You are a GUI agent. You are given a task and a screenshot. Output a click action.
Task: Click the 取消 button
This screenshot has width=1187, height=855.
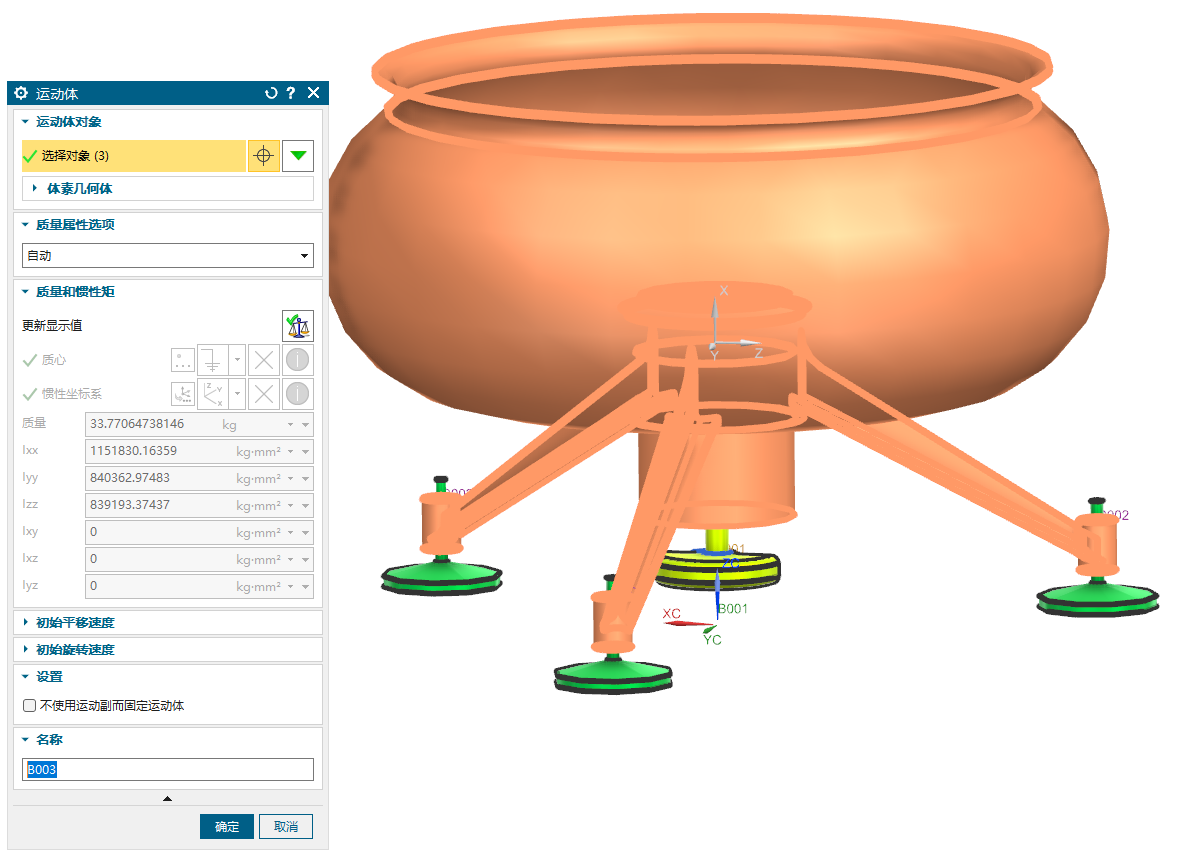286,827
